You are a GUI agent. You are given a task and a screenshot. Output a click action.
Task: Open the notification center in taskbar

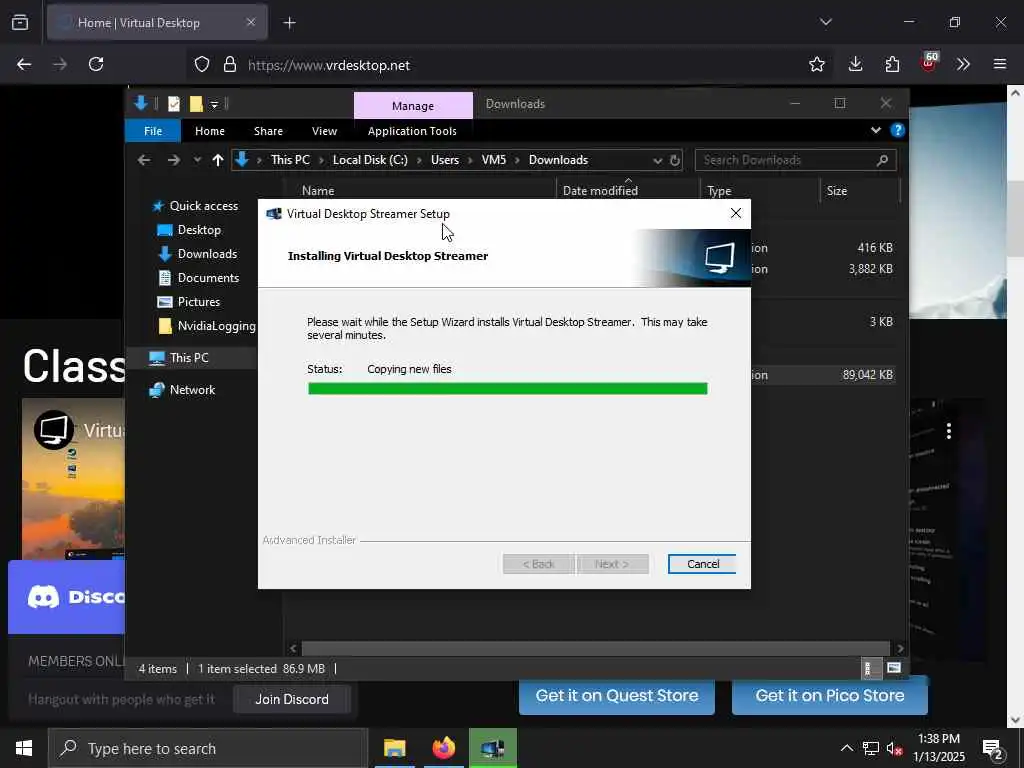point(993,748)
